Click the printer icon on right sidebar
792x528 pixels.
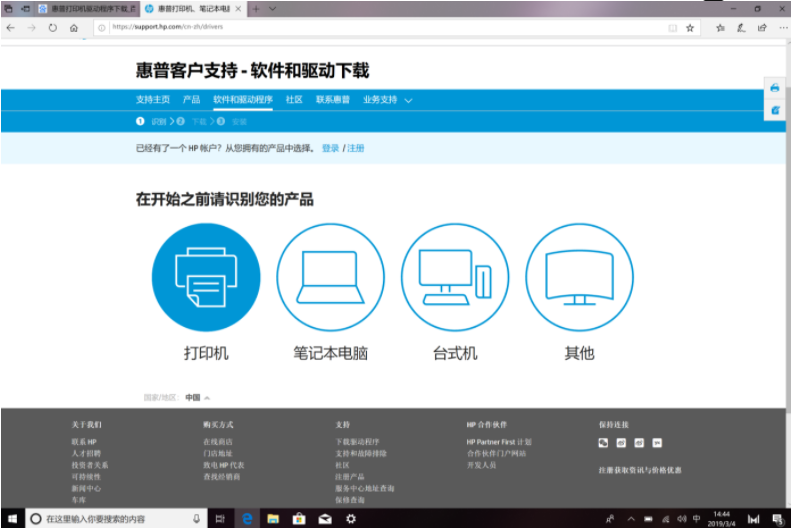775,88
